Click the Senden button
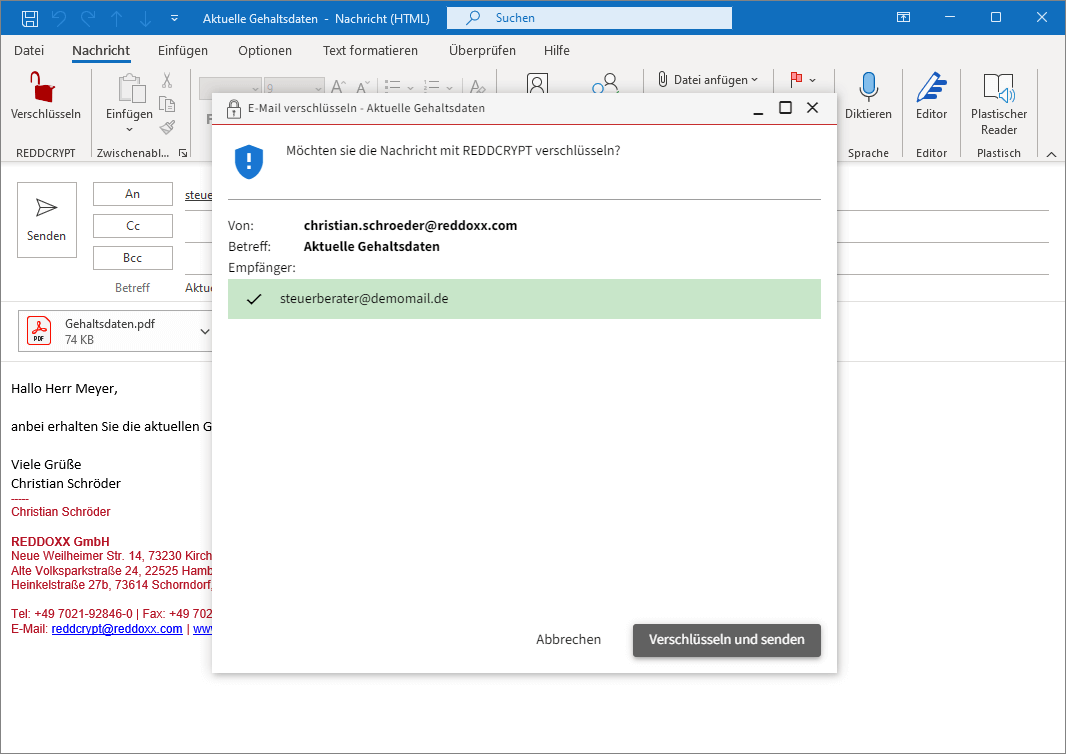Image resolution: width=1066 pixels, height=754 pixels. [x=47, y=220]
